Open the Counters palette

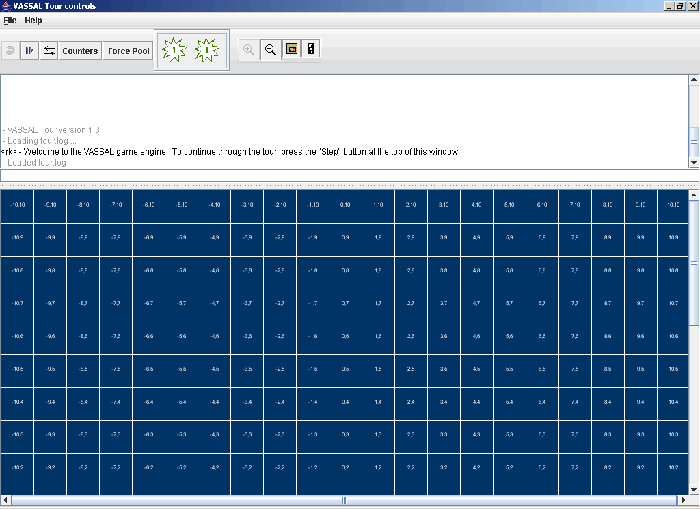click(x=80, y=51)
